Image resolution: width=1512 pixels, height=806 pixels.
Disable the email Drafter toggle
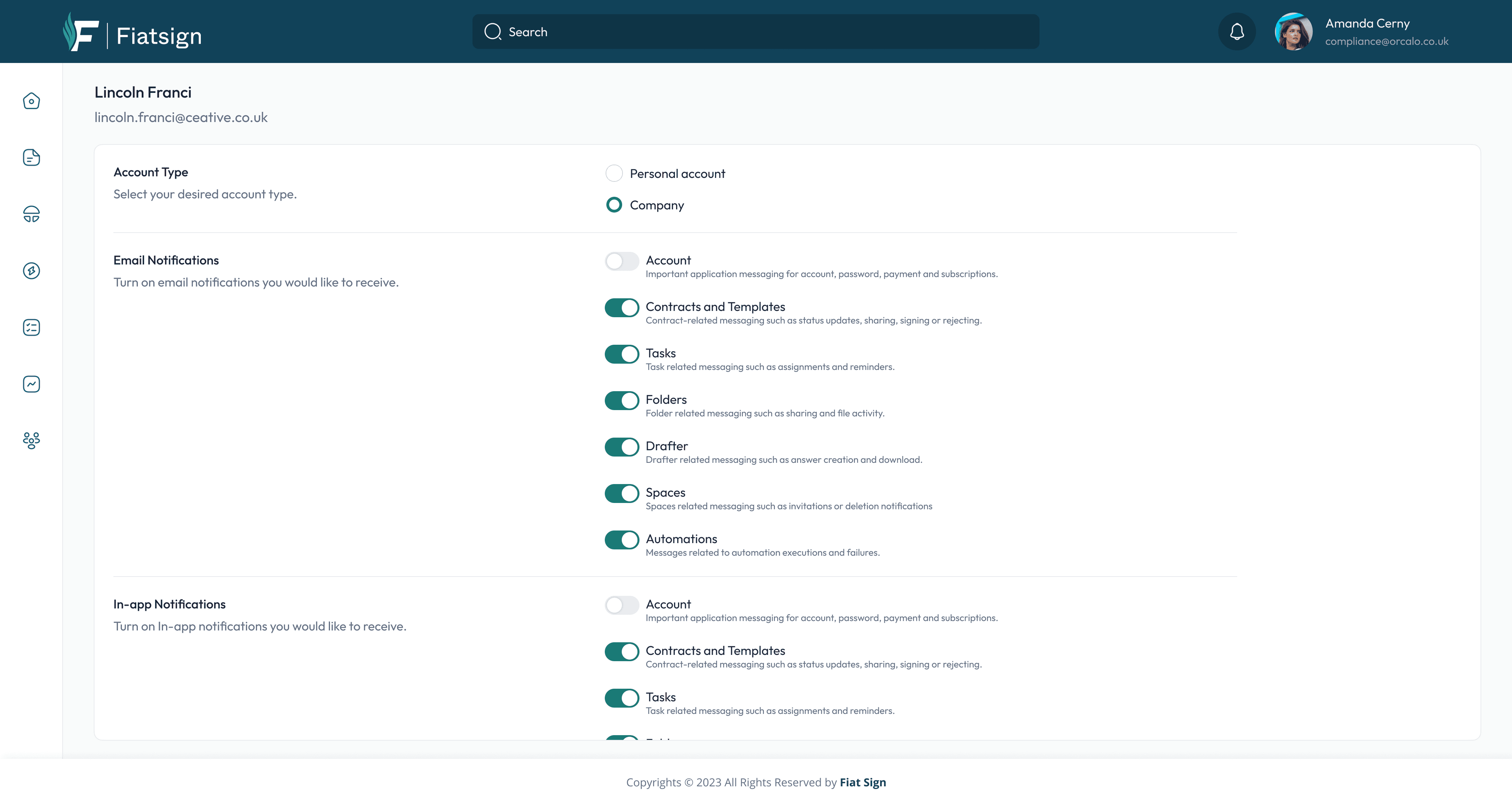[622, 447]
